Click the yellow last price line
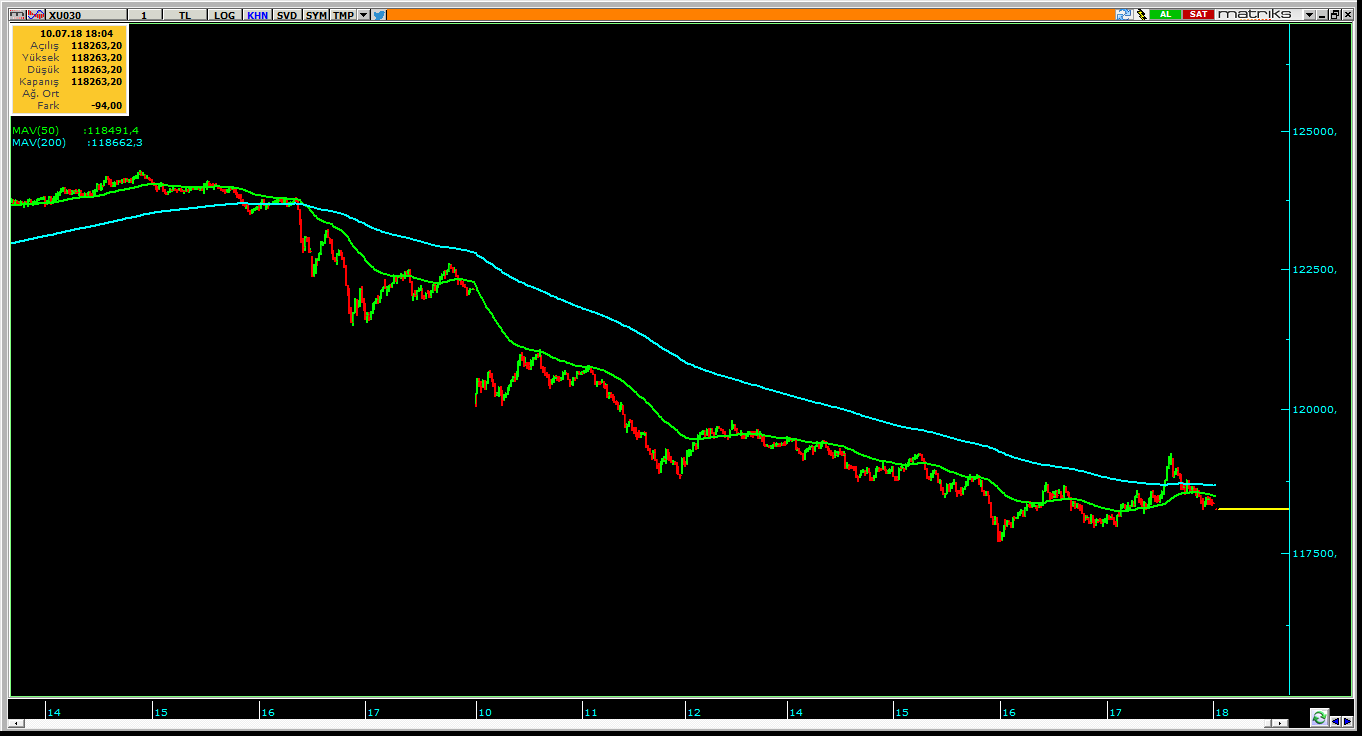This screenshot has width=1362, height=736. pos(1253,509)
